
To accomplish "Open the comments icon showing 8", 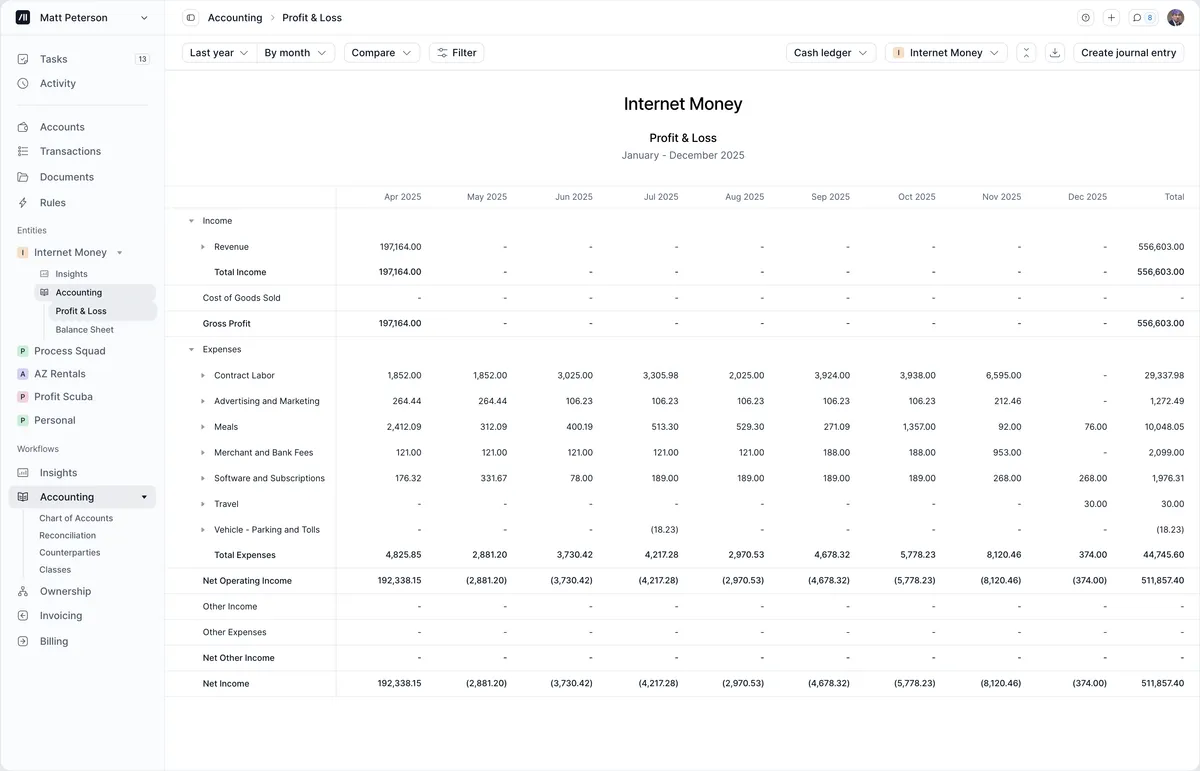I will pyautogui.click(x=1143, y=18).
